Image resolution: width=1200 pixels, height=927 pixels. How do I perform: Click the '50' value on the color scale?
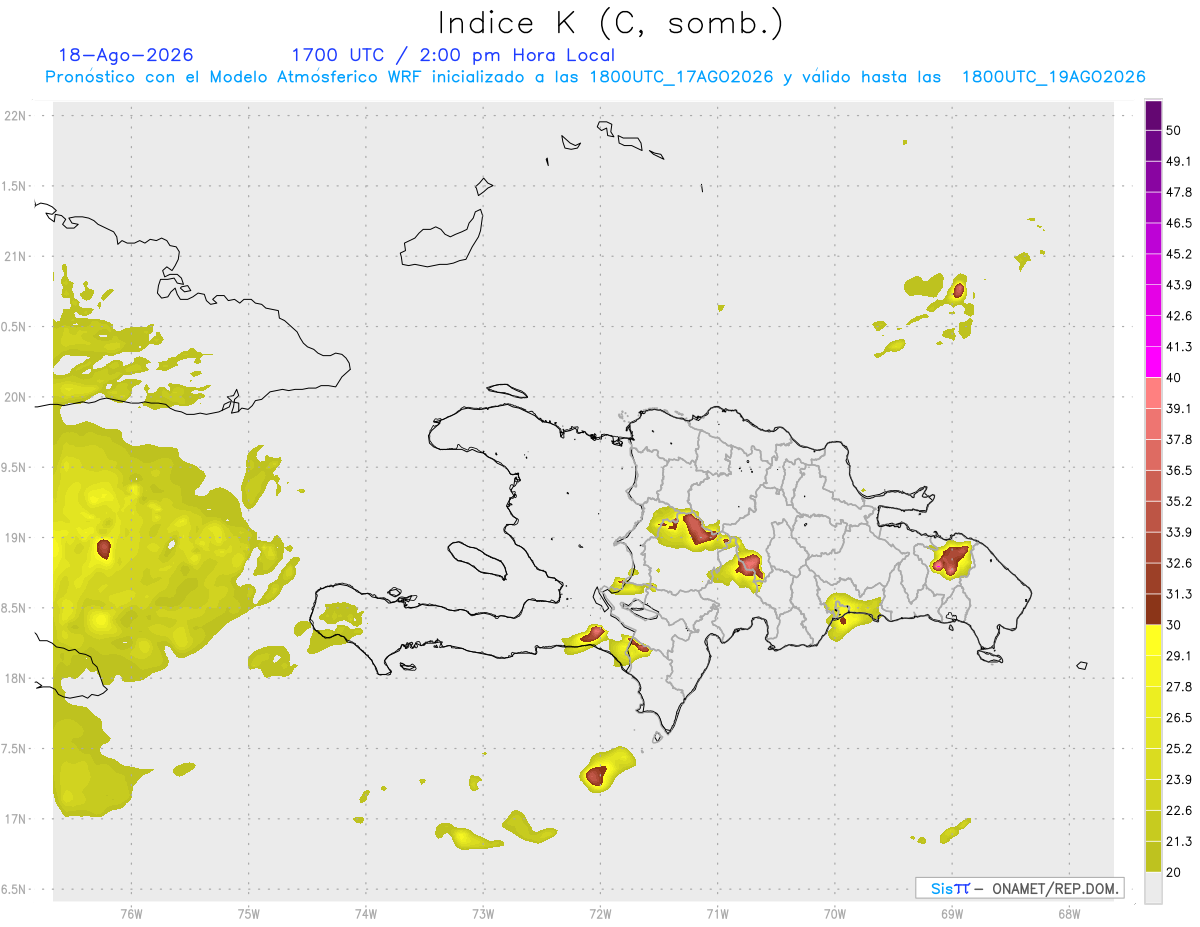tap(1174, 130)
